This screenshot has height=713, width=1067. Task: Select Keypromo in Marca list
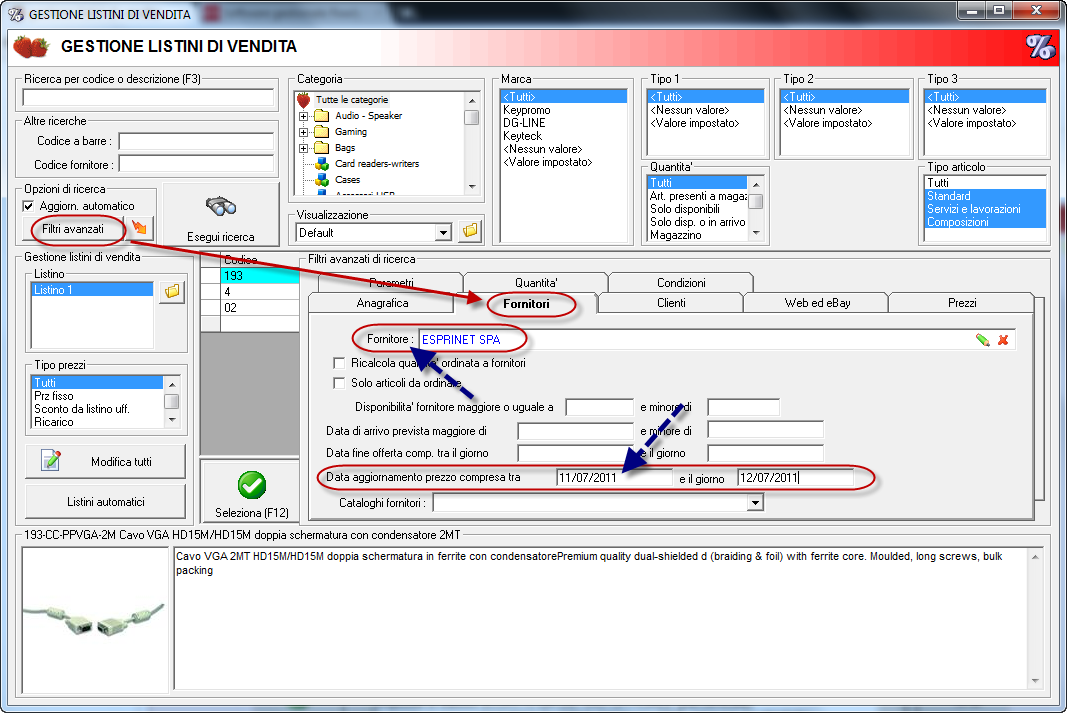[527, 110]
